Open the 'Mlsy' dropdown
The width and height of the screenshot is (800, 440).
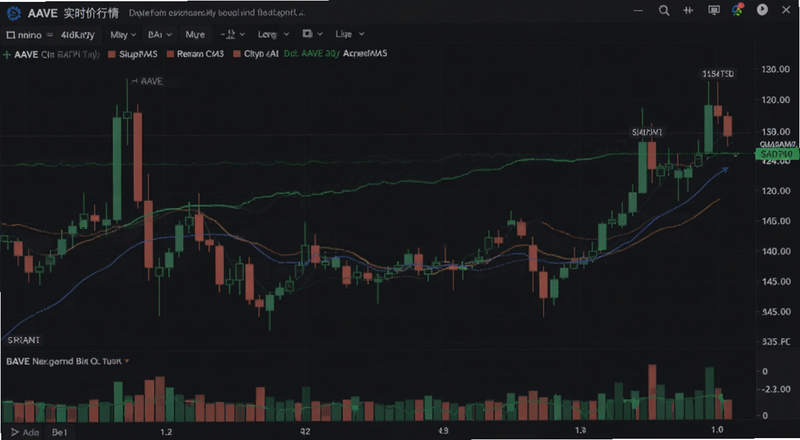[123, 35]
